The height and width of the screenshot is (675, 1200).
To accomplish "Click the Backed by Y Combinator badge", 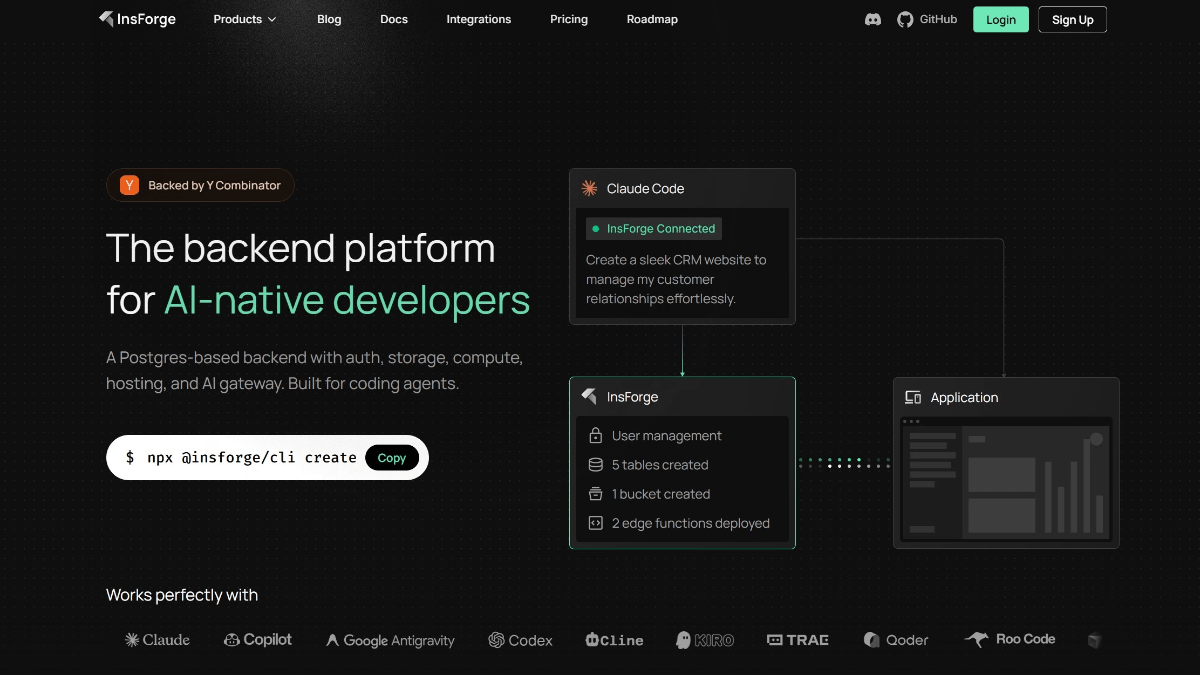I will point(200,185).
